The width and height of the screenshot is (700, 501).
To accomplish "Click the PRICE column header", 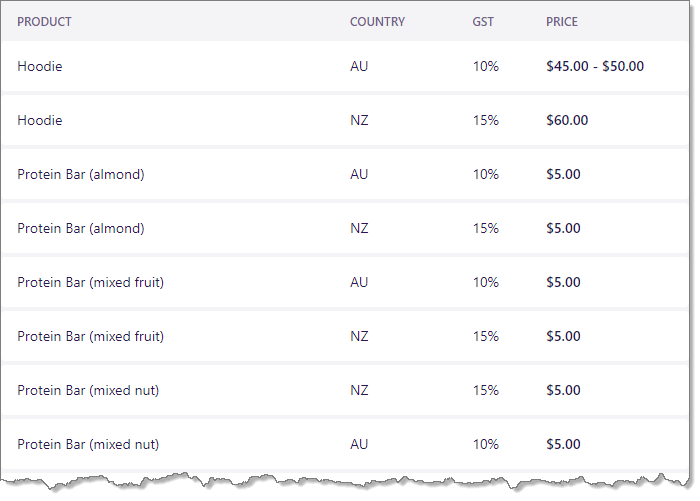I will 562,22.
